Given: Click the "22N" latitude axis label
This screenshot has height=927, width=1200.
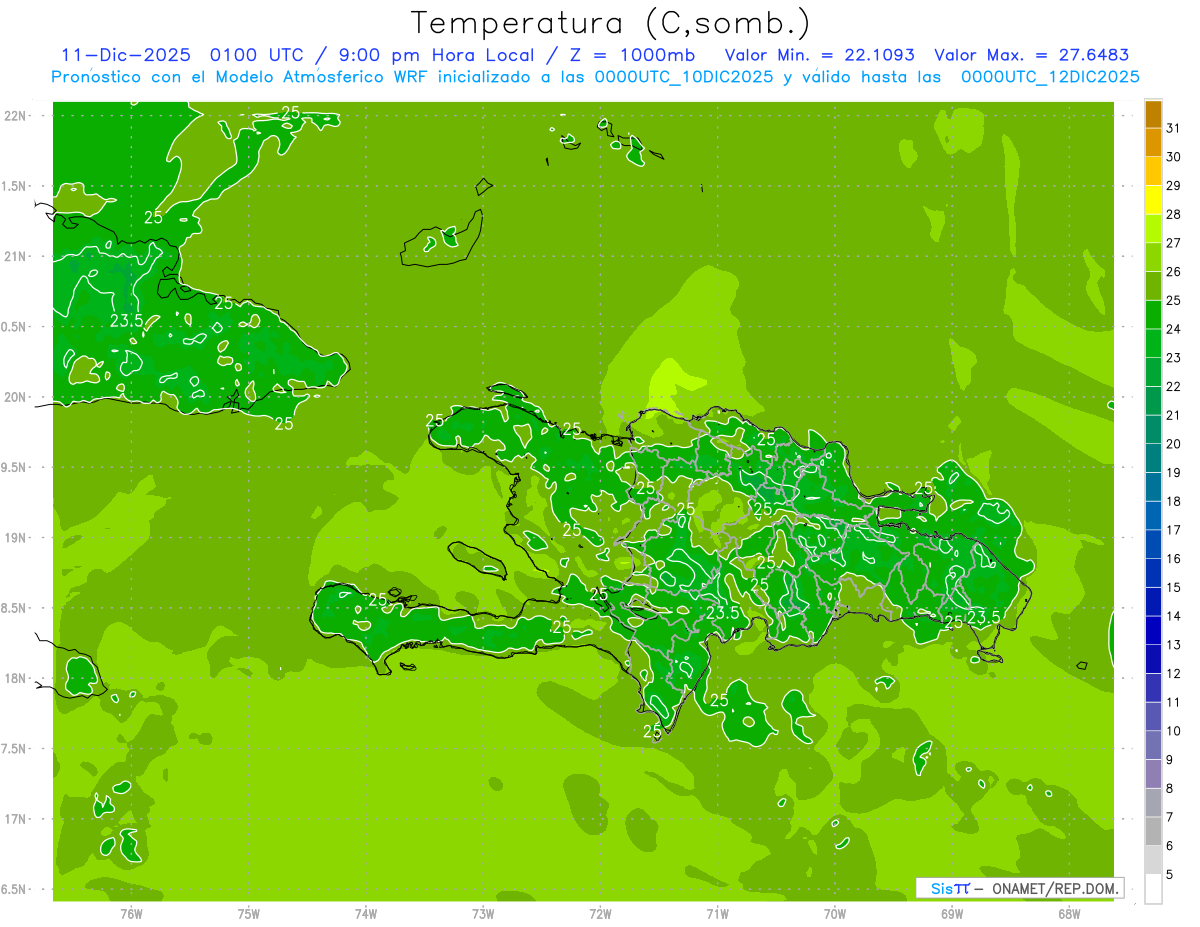Looking at the screenshot, I should (16, 116).
